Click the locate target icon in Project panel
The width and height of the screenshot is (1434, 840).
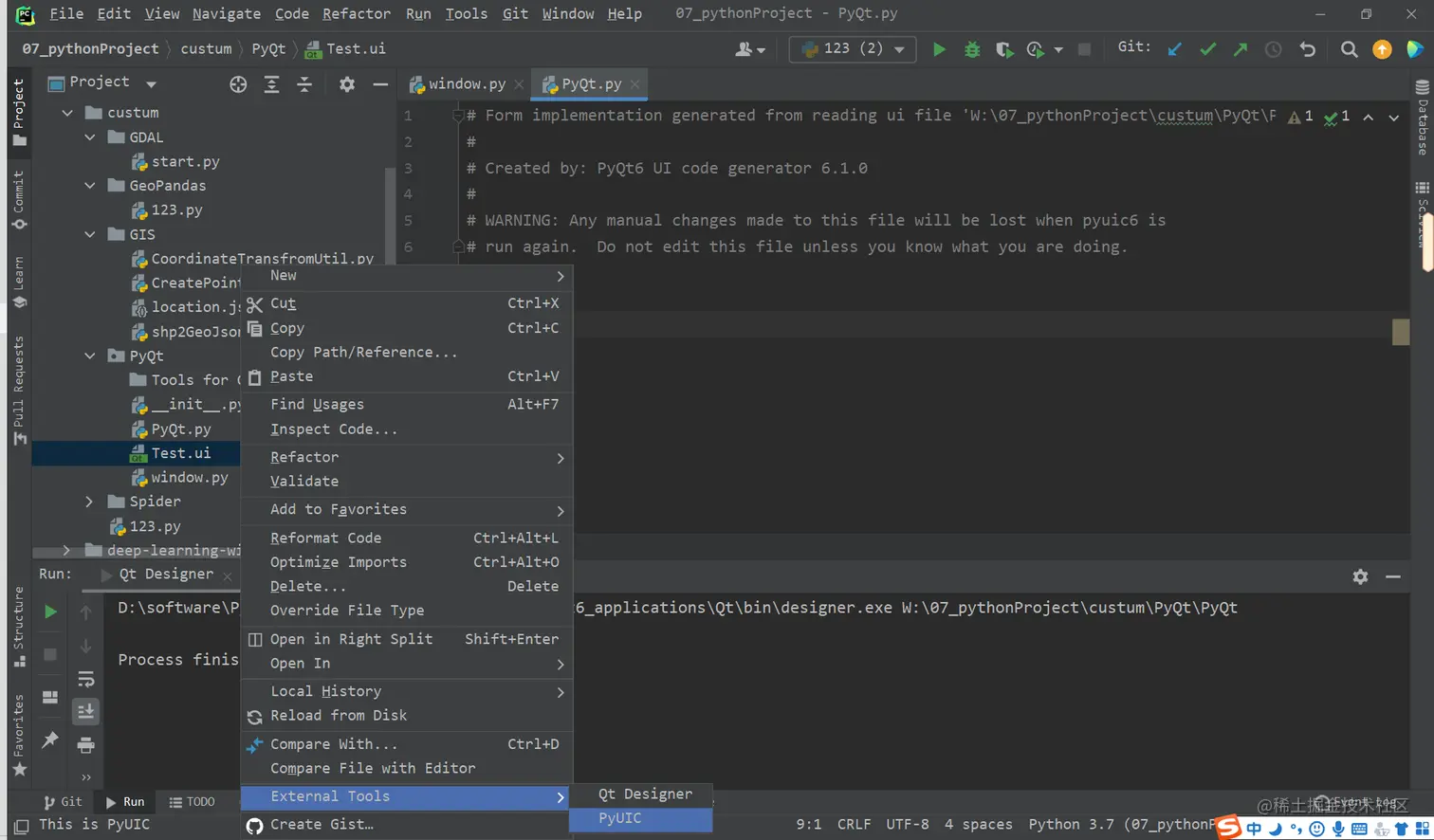click(238, 84)
